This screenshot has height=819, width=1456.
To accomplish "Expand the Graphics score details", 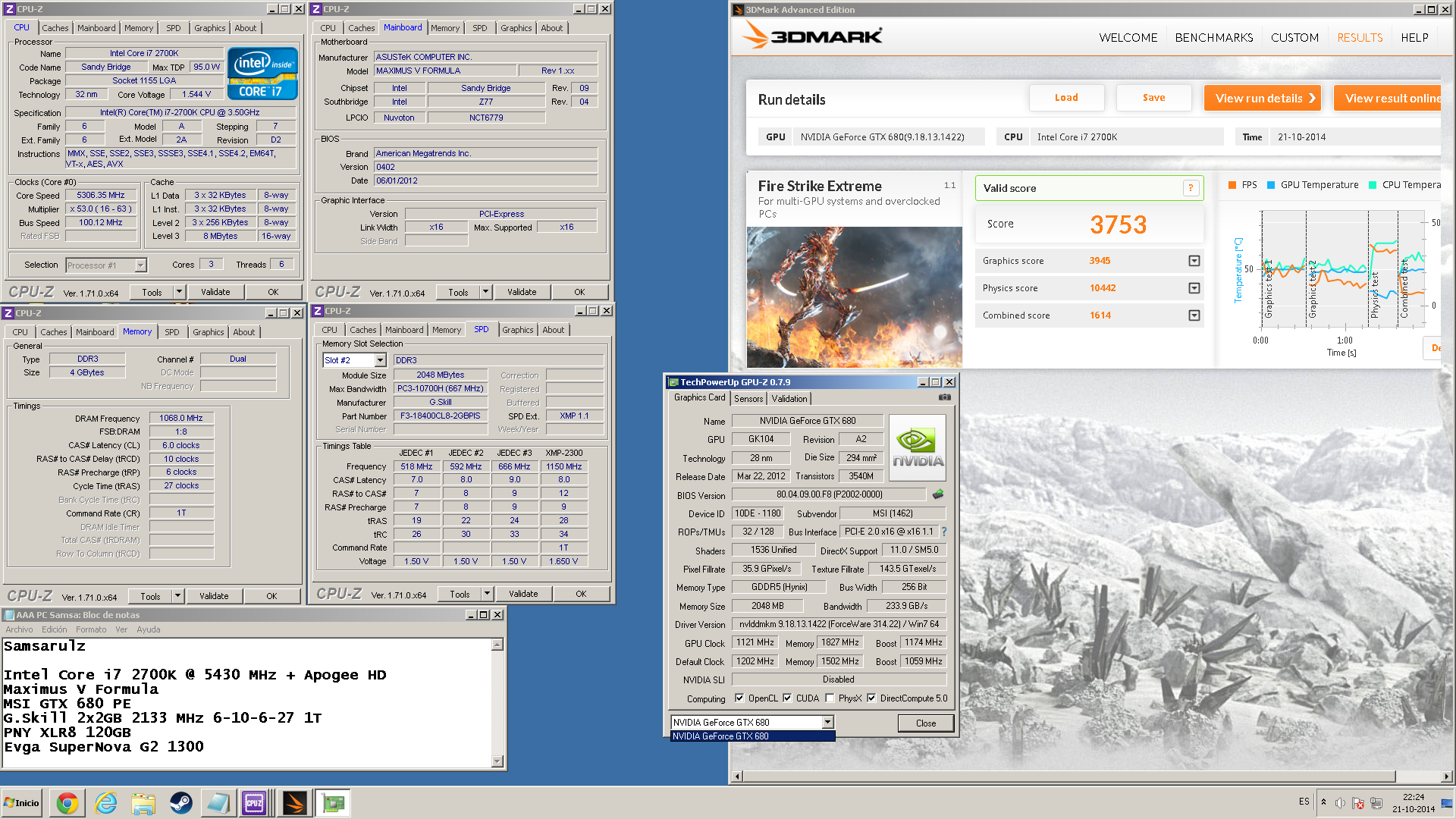I will tap(1194, 261).
